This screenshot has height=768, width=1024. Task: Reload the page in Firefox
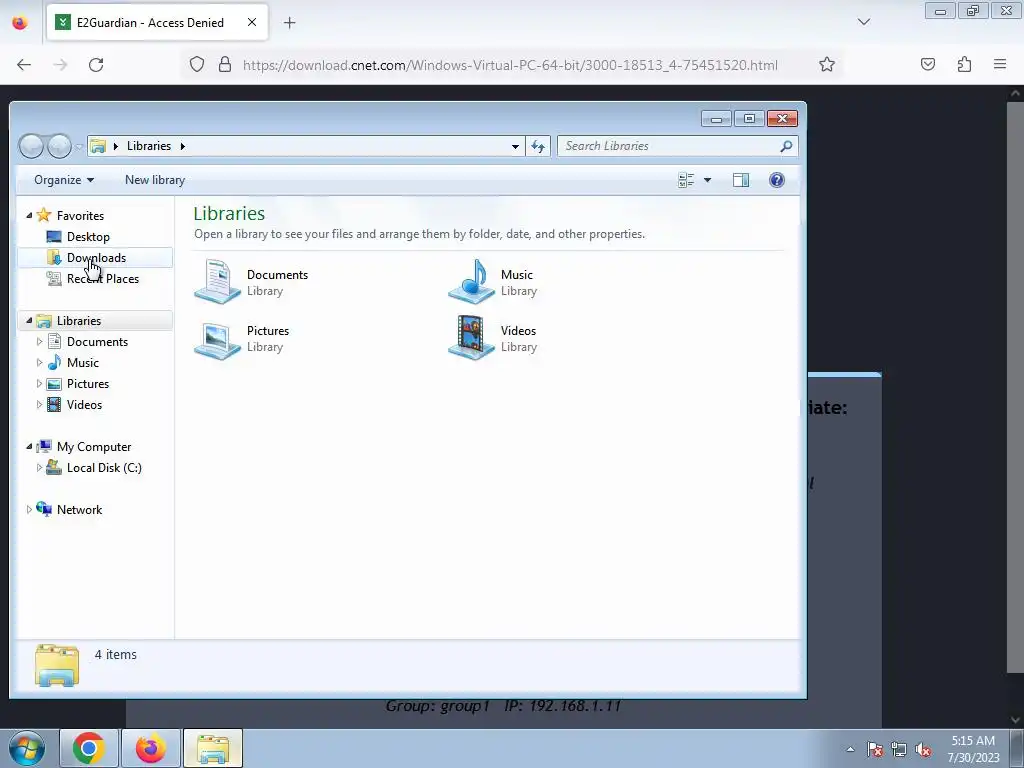[96, 65]
